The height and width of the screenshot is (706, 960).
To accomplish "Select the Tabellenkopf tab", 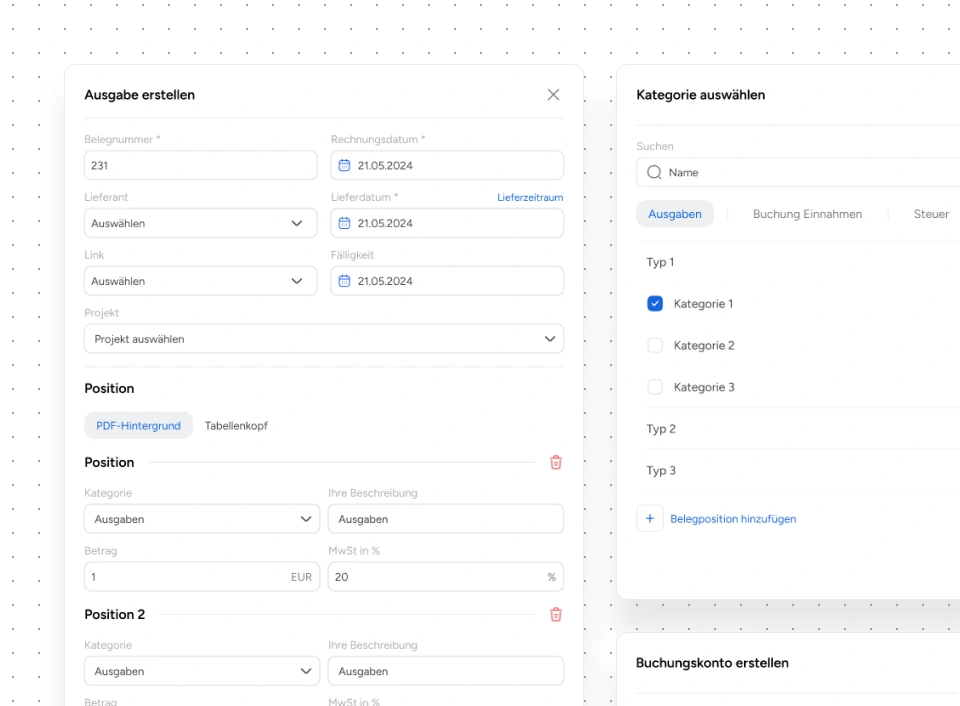I will [x=236, y=426].
